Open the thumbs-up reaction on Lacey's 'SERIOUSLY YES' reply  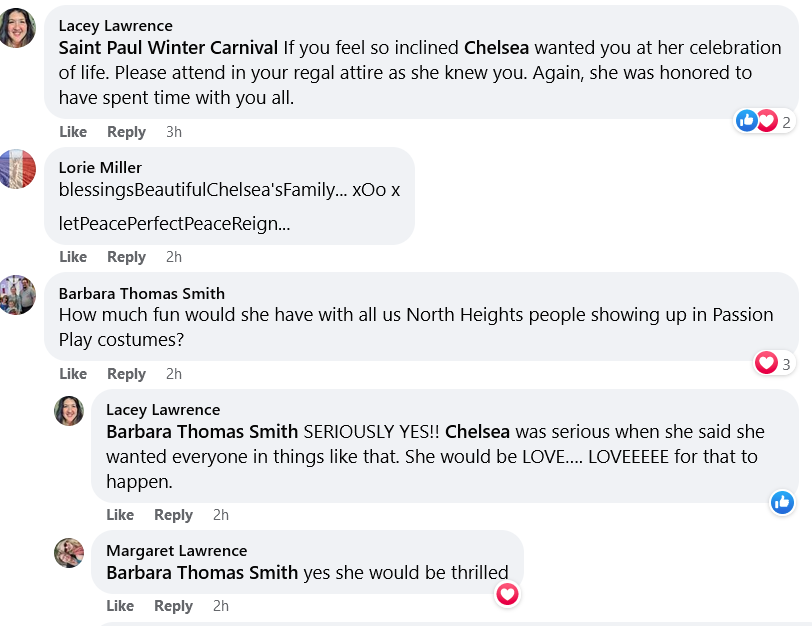(782, 502)
